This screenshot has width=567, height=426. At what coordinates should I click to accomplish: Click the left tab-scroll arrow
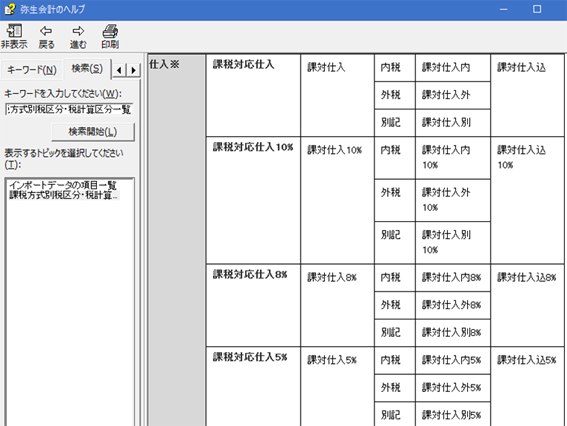tap(119, 70)
